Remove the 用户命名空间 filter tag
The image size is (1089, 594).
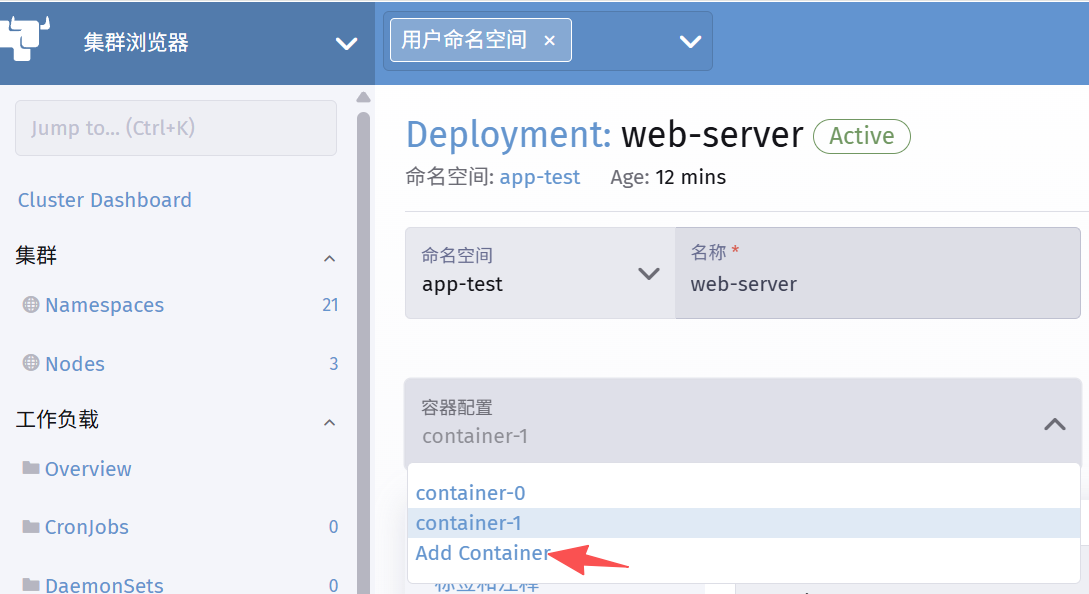(x=549, y=41)
